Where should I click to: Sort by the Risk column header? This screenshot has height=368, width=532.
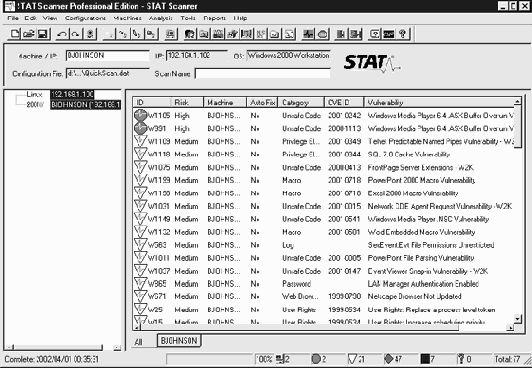pyautogui.click(x=187, y=102)
